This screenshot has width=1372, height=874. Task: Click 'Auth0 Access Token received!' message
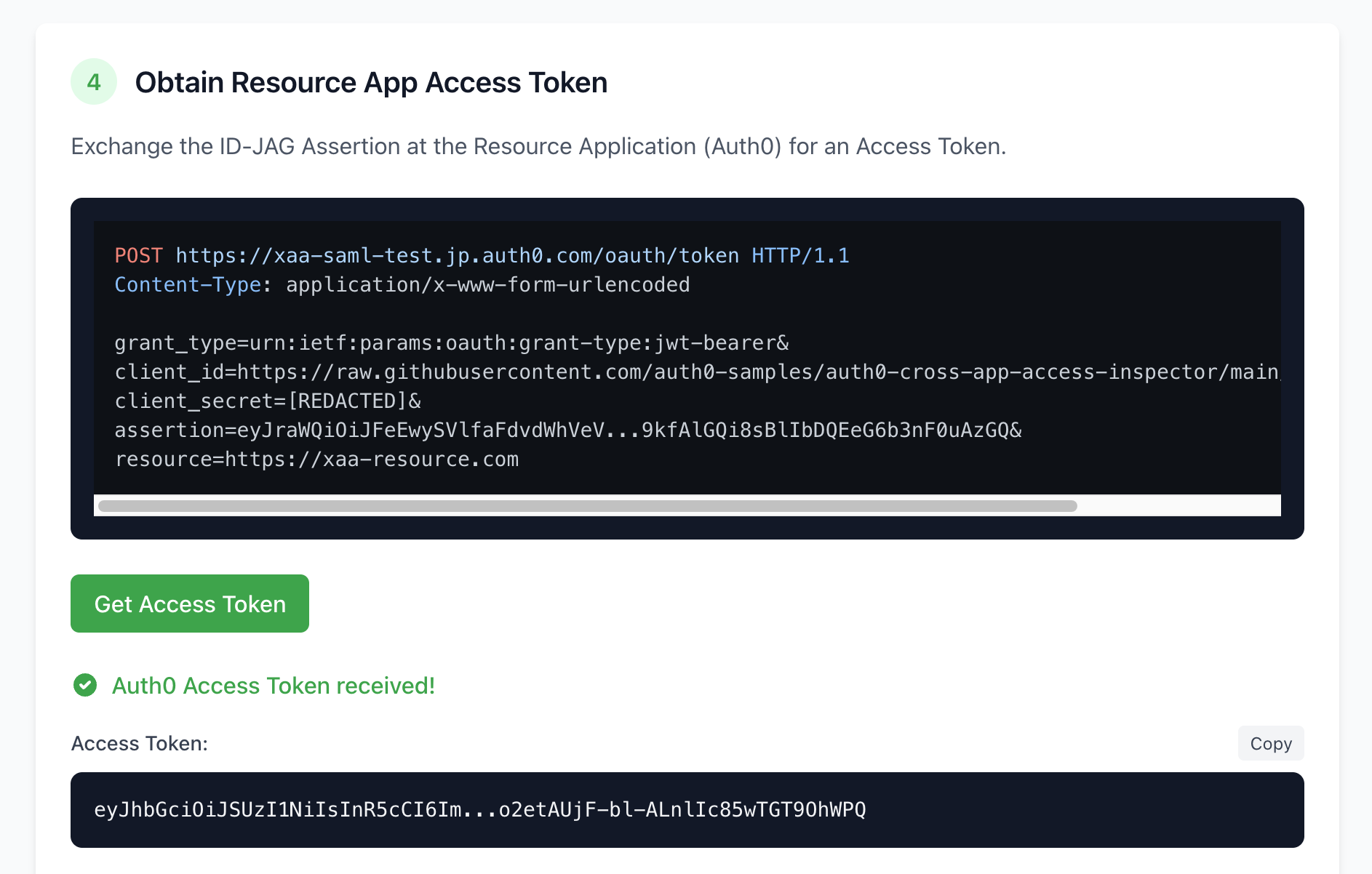274,686
